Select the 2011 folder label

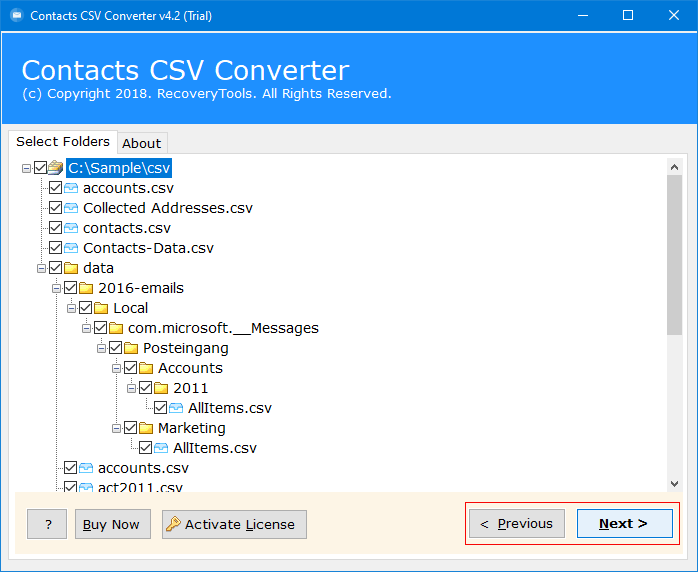click(x=191, y=388)
